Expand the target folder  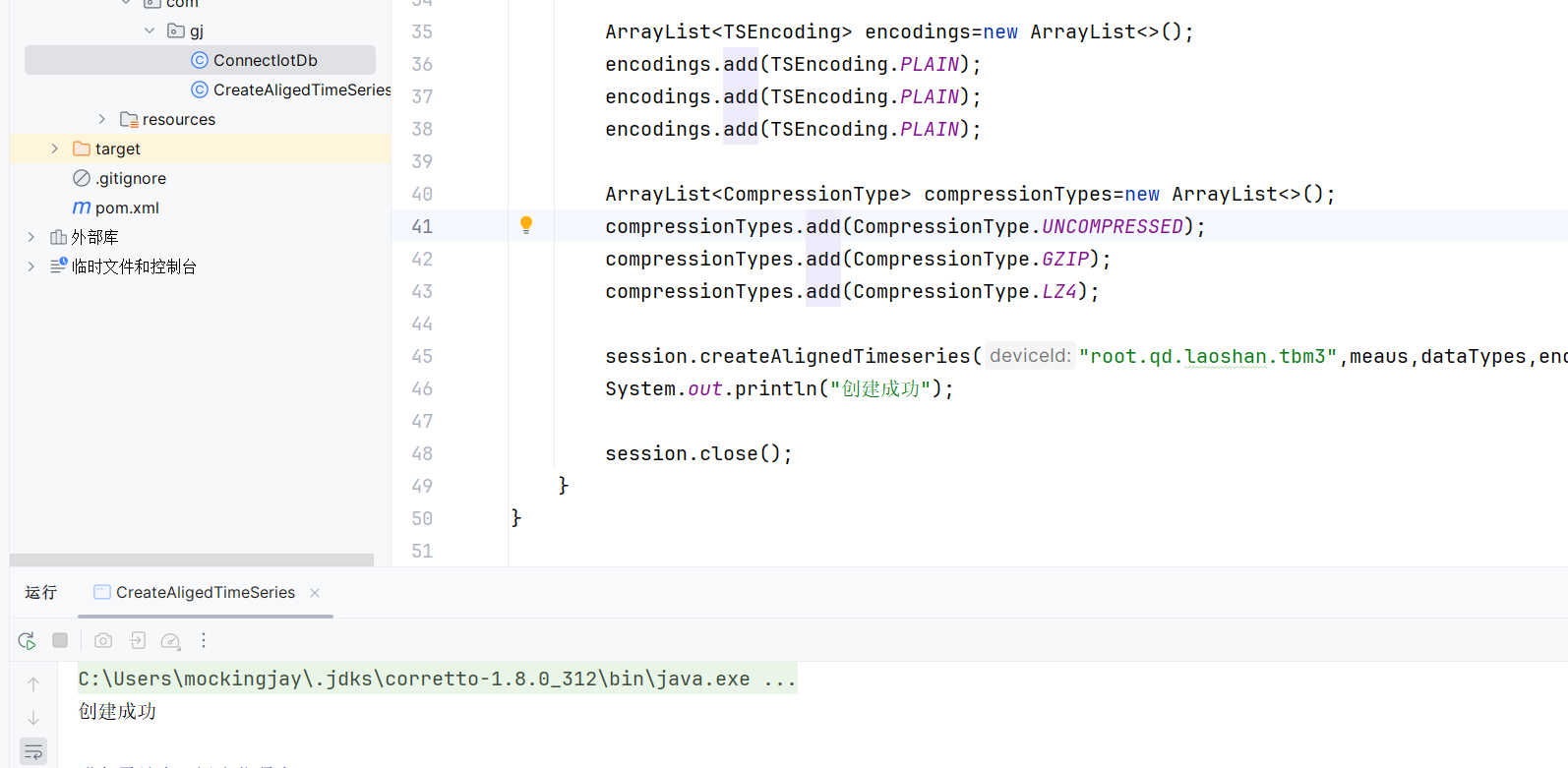pos(54,148)
